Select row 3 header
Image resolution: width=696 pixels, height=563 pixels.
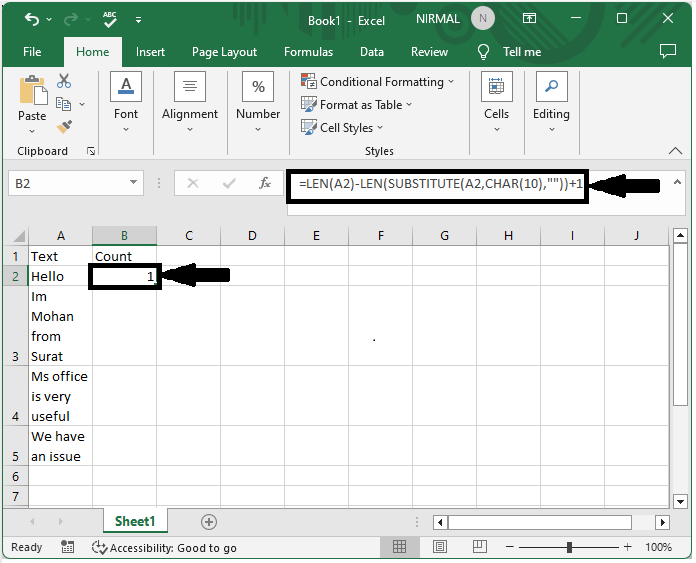[x=16, y=326]
